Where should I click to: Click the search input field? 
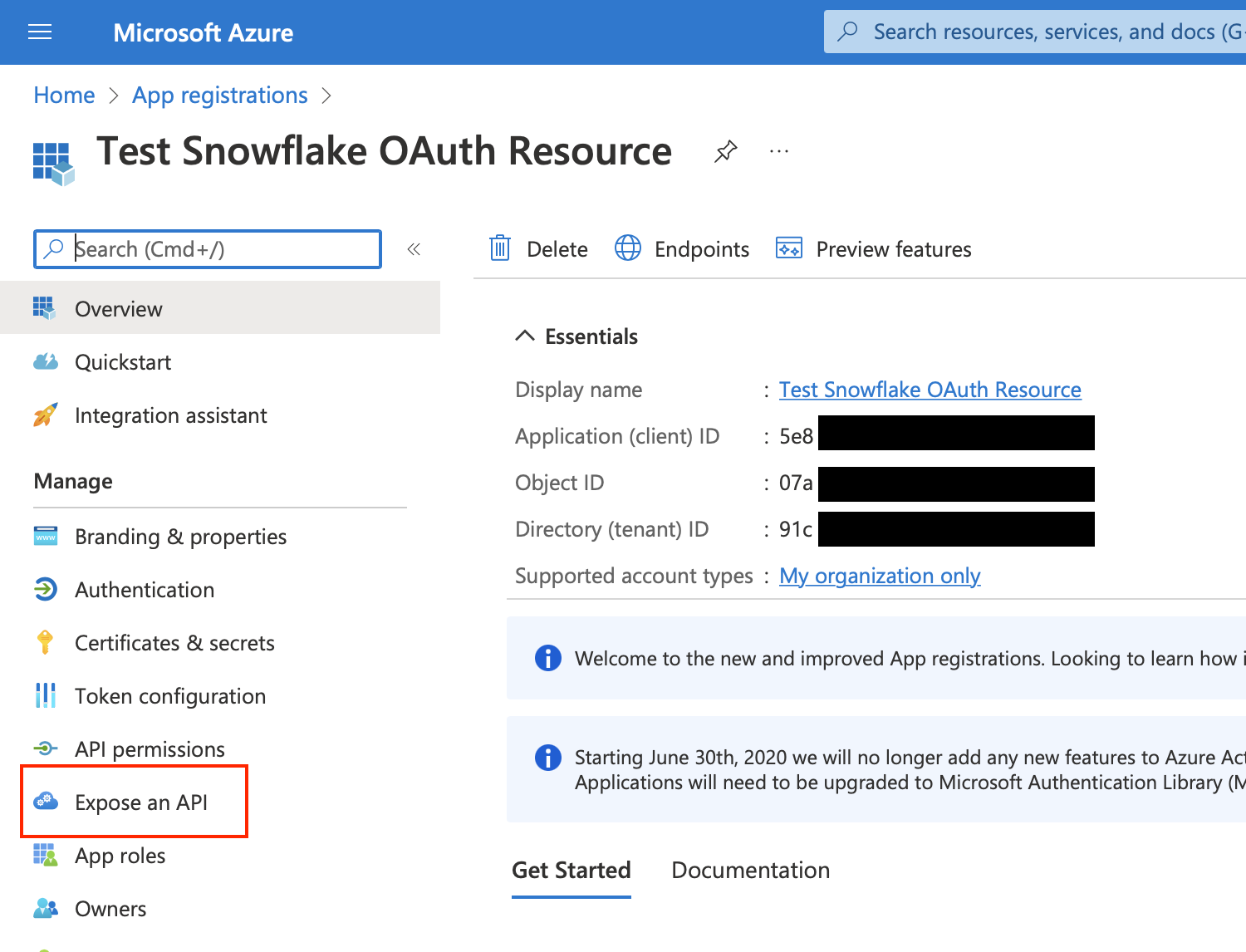208,248
